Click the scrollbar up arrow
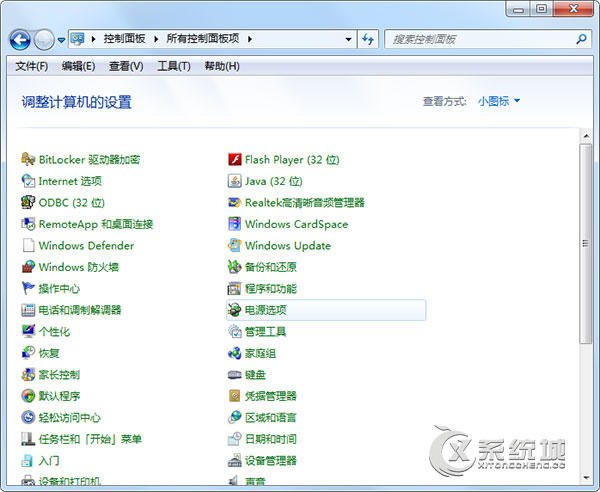 [x=585, y=136]
